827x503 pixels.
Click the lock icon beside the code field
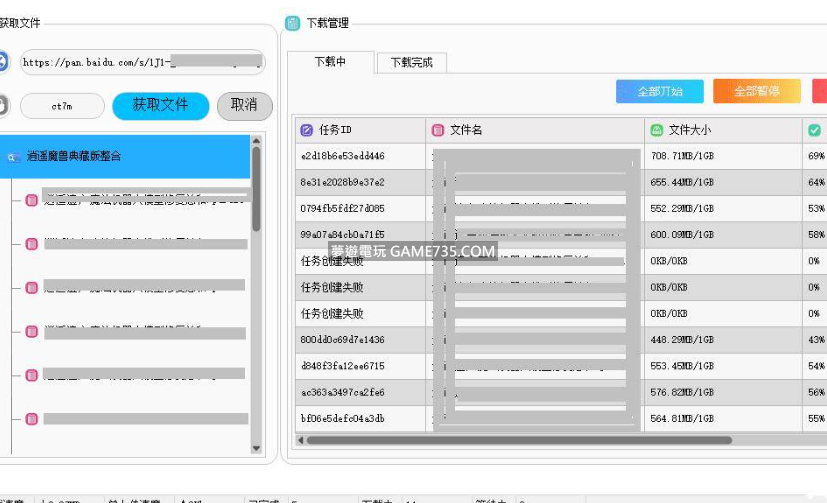[3, 105]
